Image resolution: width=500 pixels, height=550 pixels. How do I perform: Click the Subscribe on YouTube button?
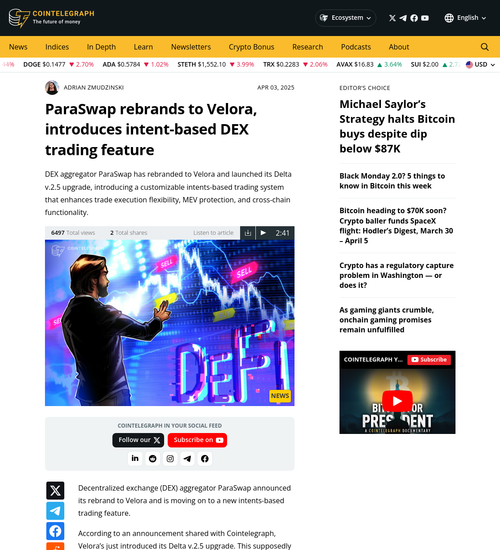click(197, 440)
